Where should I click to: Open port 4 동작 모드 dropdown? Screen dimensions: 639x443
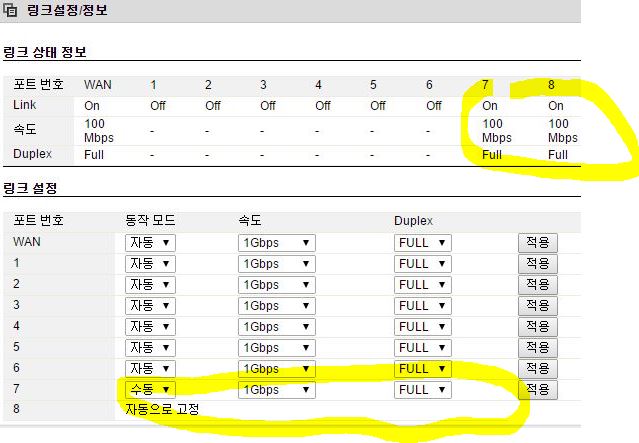(x=150, y=327)
